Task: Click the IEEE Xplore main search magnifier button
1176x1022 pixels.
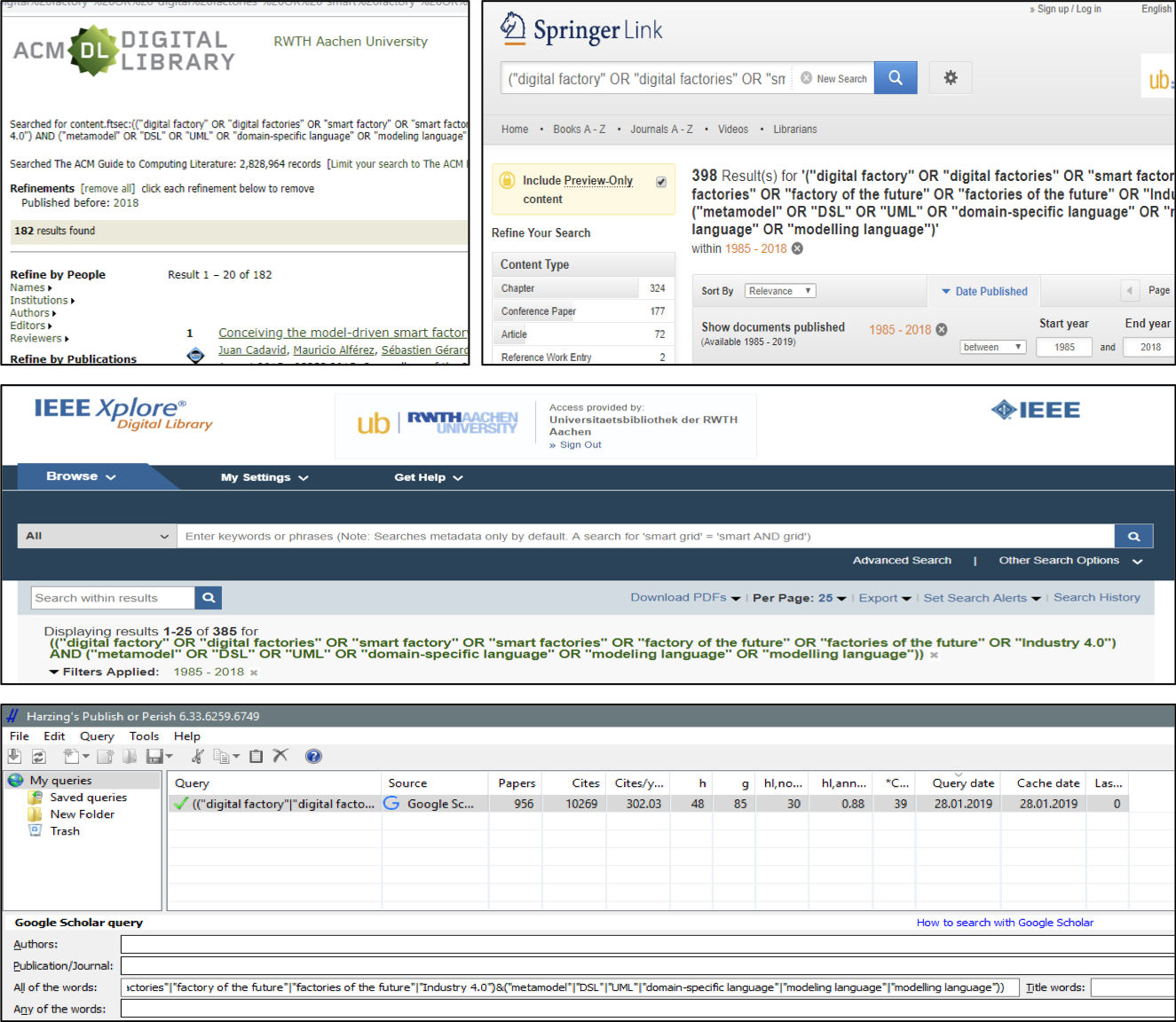Action: 1133,536
